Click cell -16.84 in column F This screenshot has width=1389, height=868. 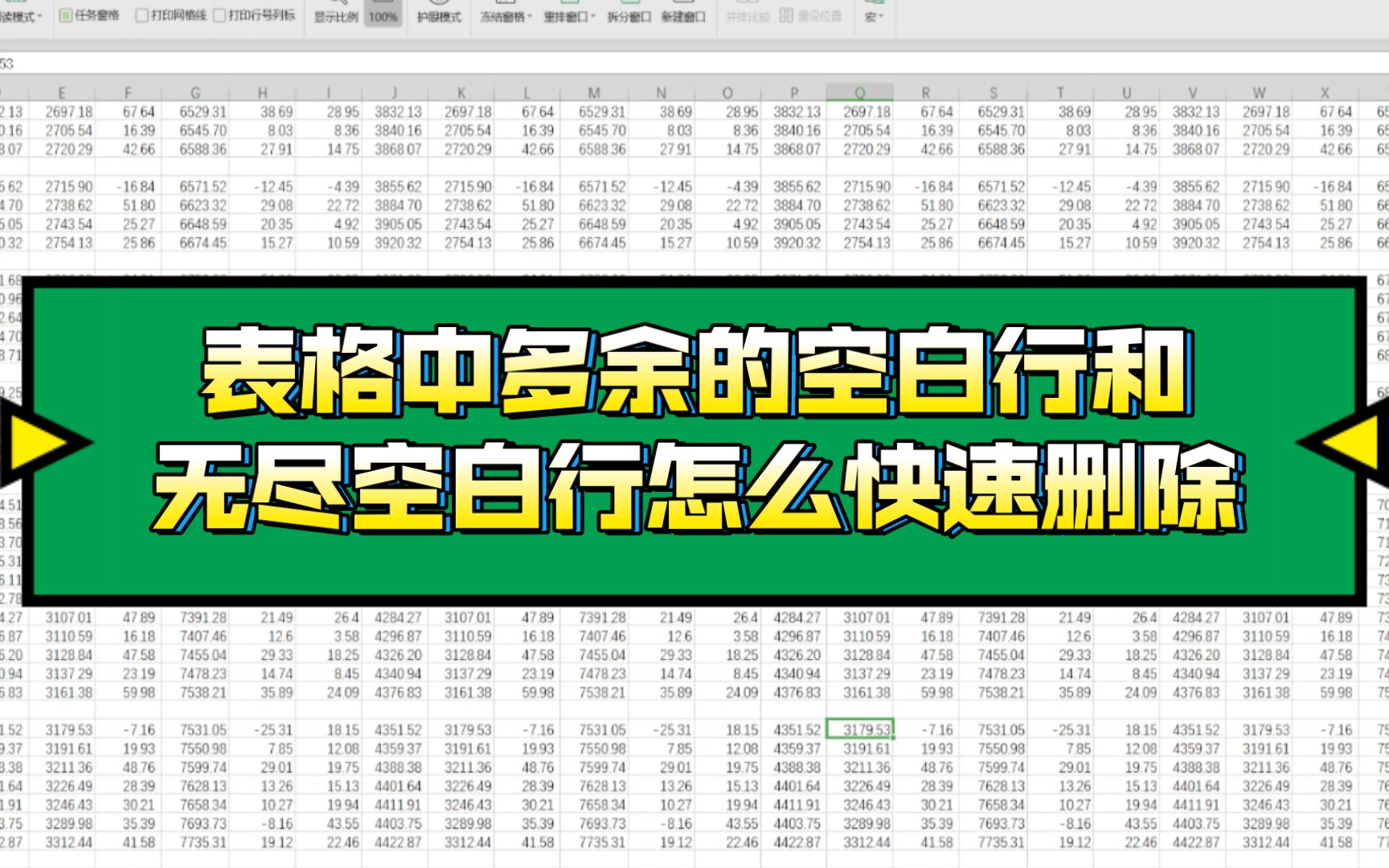pyautogui.click(x=128, y=186)
